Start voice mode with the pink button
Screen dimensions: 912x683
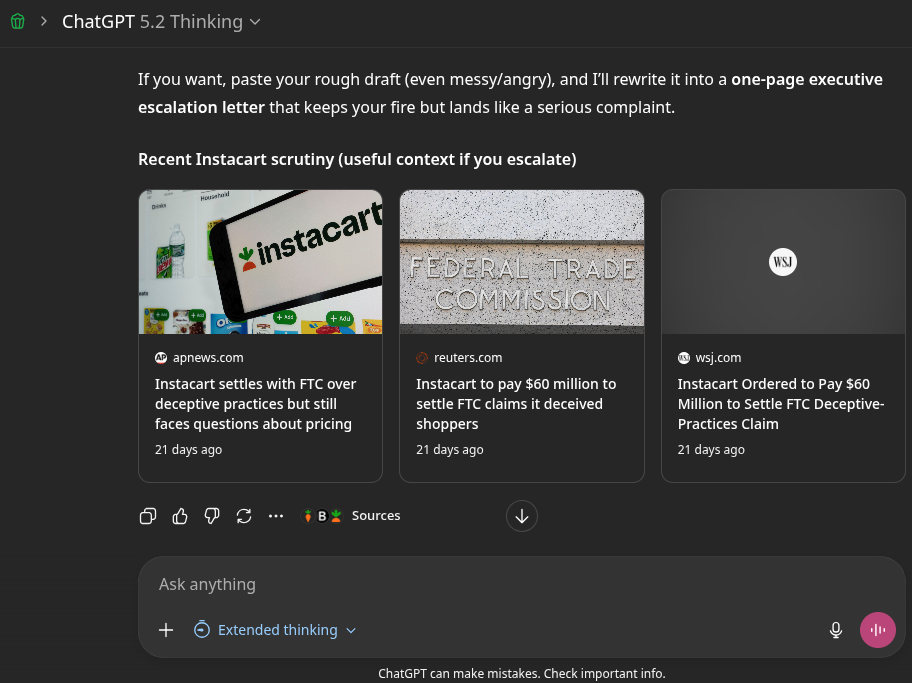click(878, 630)
